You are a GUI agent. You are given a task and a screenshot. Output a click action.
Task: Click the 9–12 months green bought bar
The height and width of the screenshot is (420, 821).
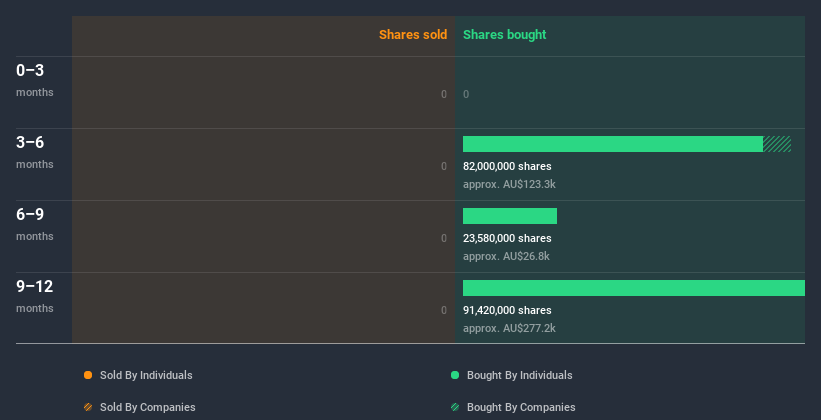click(x=633, y=288)
